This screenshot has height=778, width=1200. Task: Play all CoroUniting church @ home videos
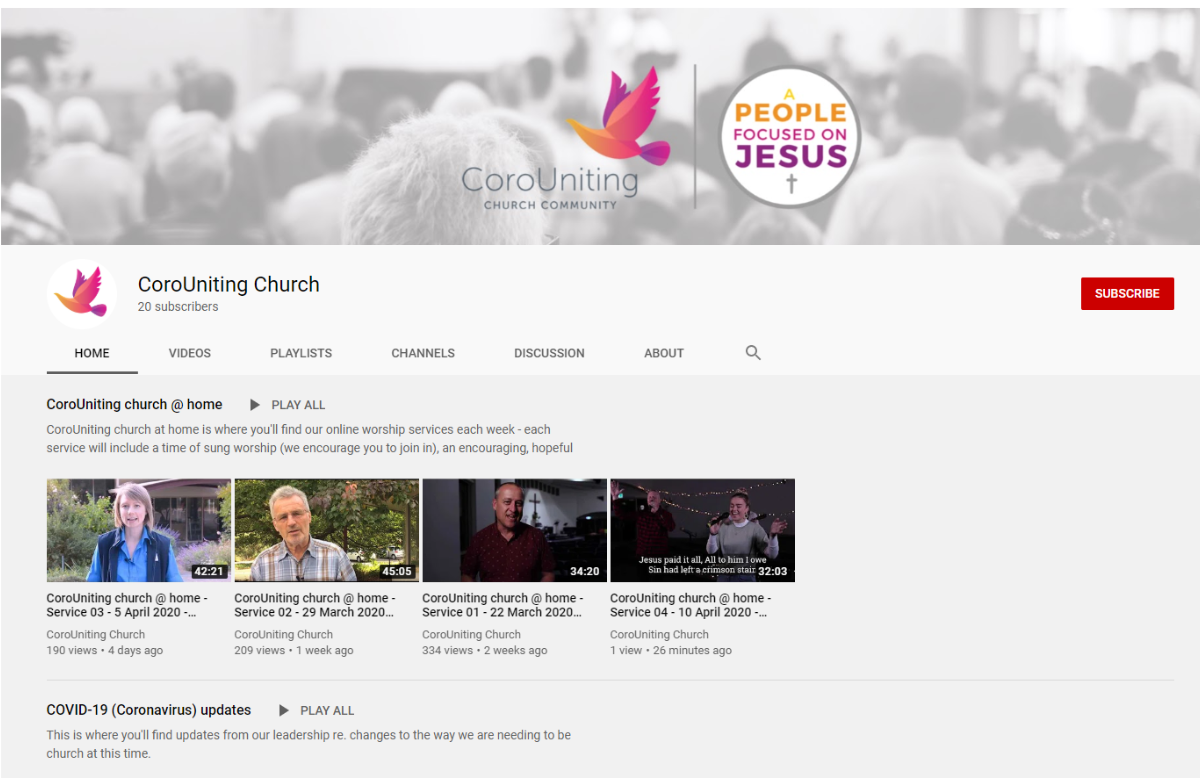click(287, 405)
